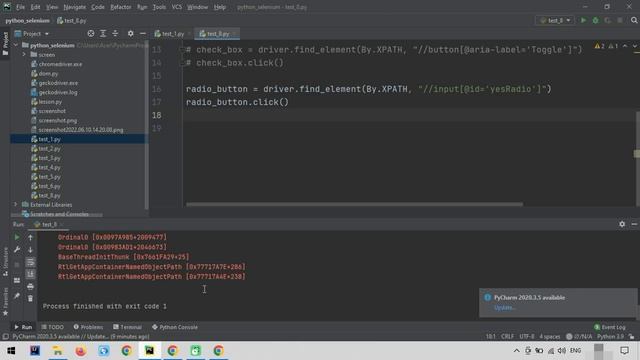The width and height of the screenshot is (640, 360).
Task: Select test_2.py in the project tree
Action: coord(49,149)
